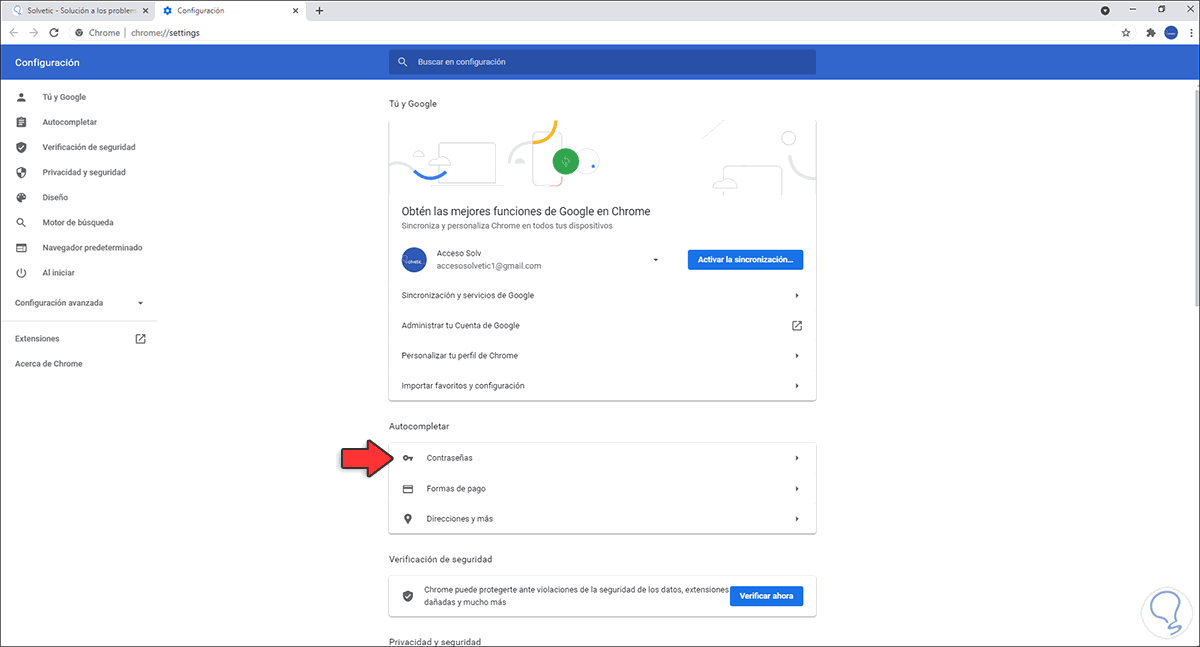Image resolution: width=1200 pixels, height=647 pixels.
Task: Click the arrow at the end of Formas de pago
Action: pos(797,489)
